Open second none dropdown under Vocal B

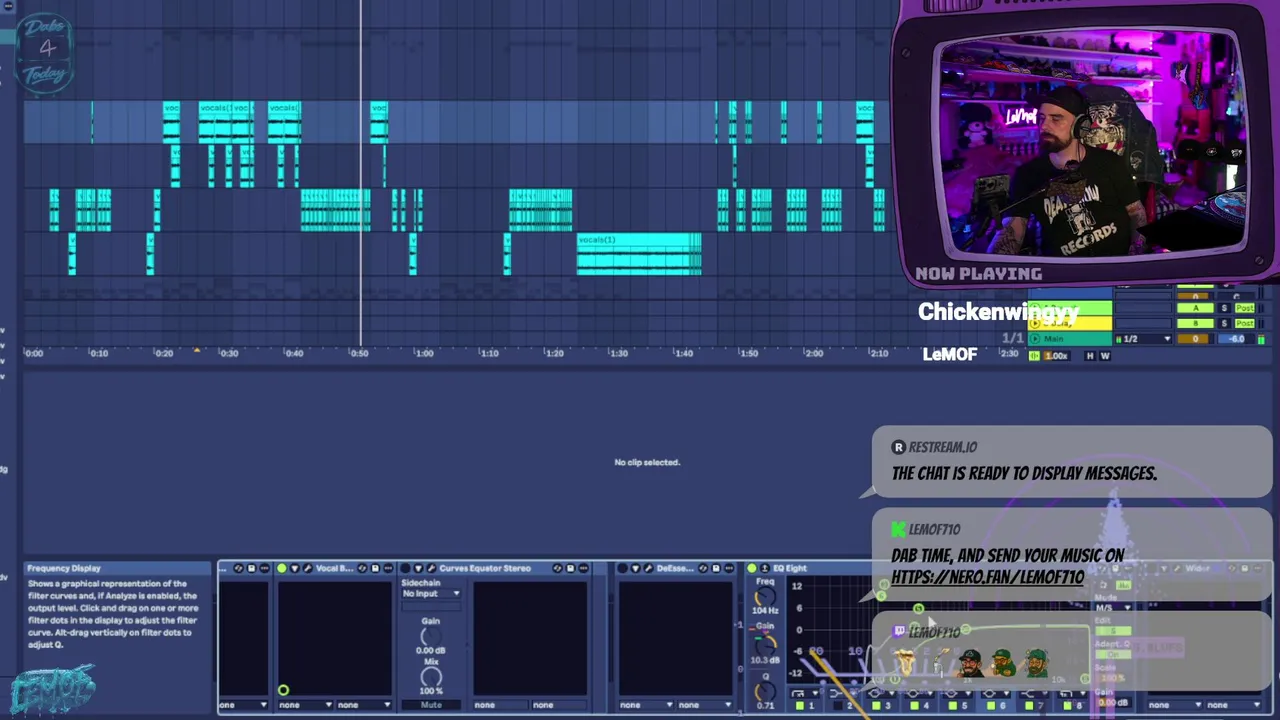pos(365,705)
